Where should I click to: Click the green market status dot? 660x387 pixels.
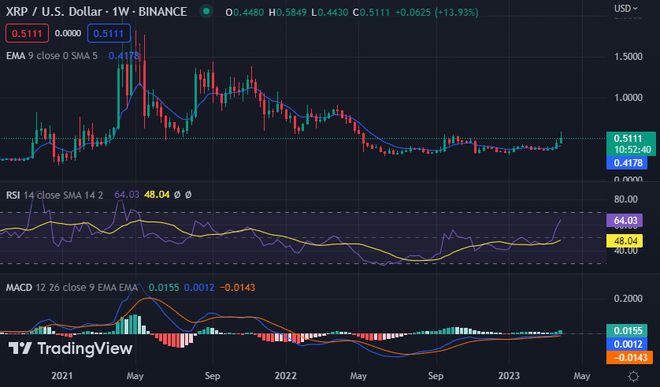pos(206,11)
